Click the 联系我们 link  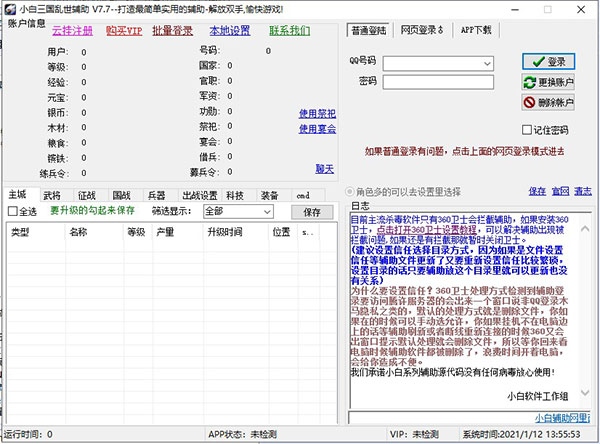click(x=290, y=31)
